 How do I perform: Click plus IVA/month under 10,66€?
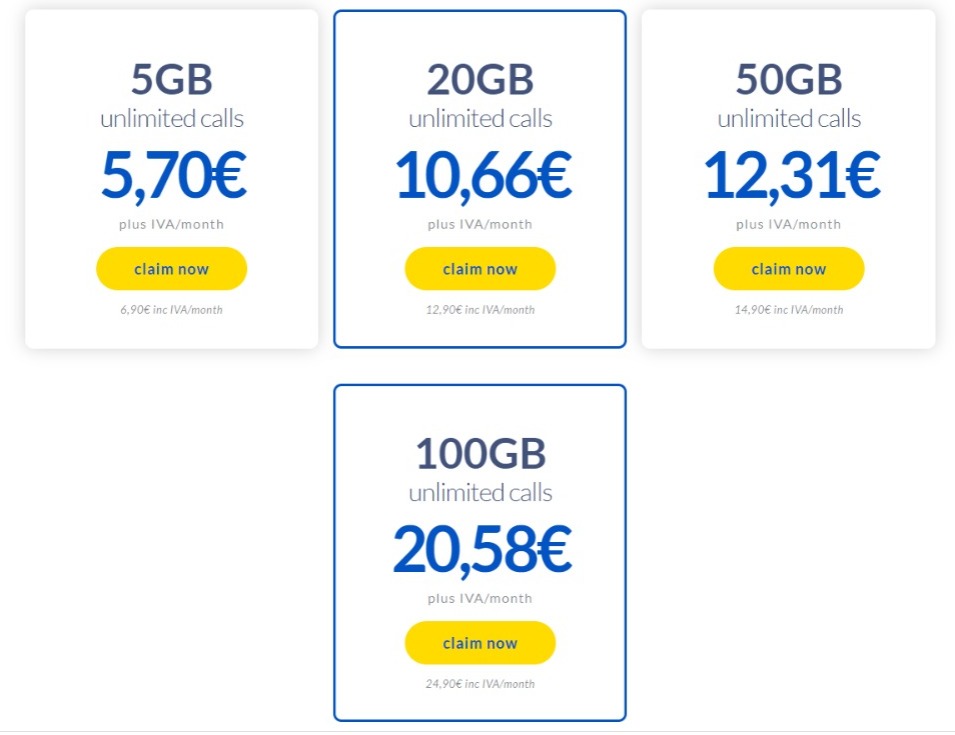coord(480,224)
